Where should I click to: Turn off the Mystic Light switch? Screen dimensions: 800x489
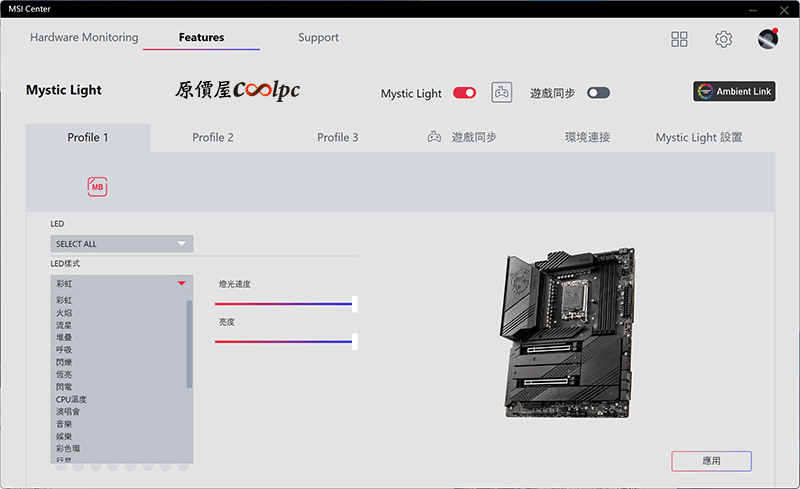pyautogui.click(x=464, y=93)
